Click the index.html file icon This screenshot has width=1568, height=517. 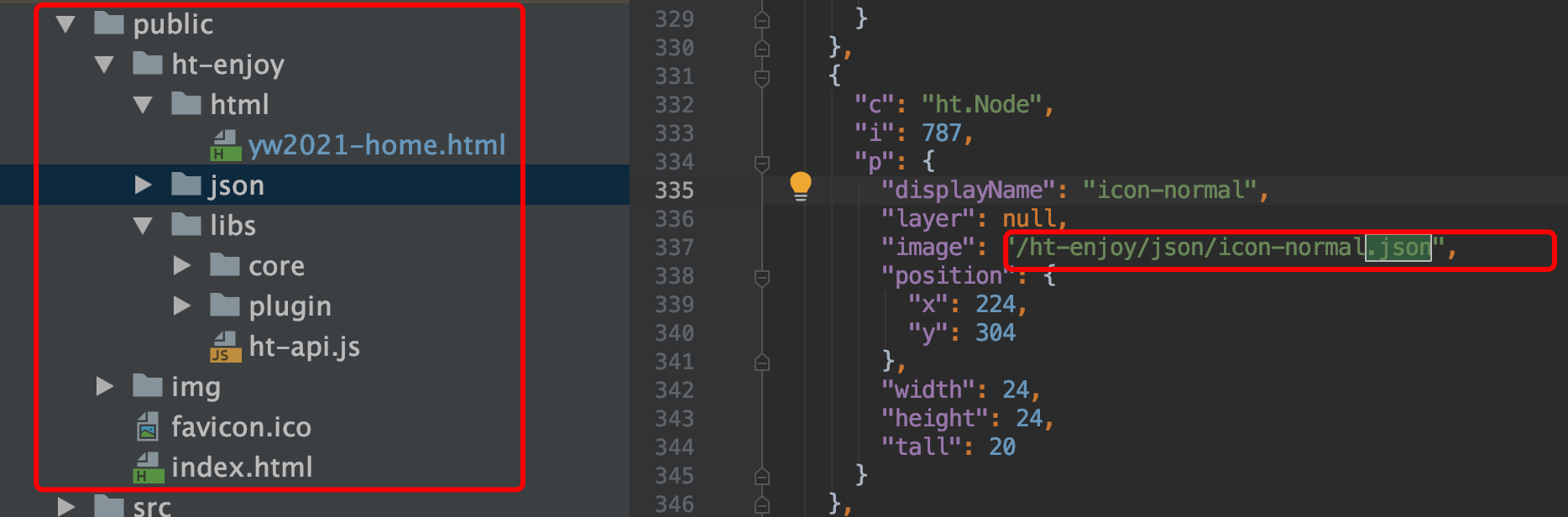point(148,467)
